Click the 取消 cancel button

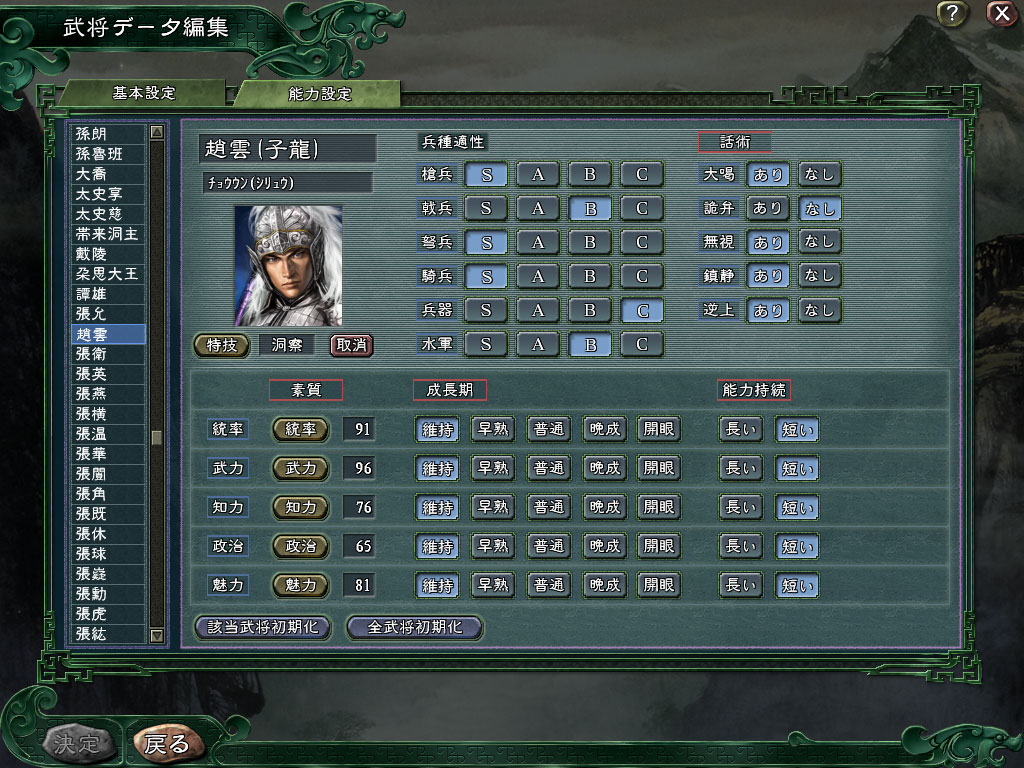[x=351, y=345]
